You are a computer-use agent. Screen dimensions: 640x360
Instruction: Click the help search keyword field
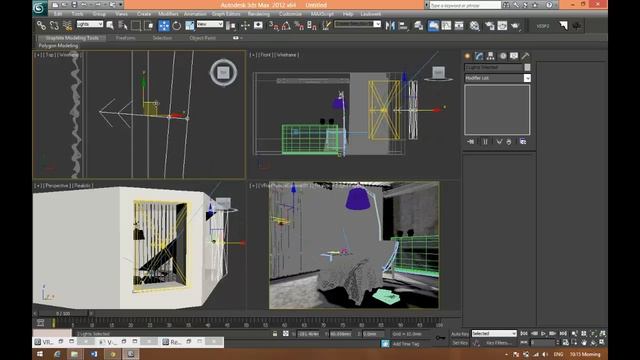465,5
